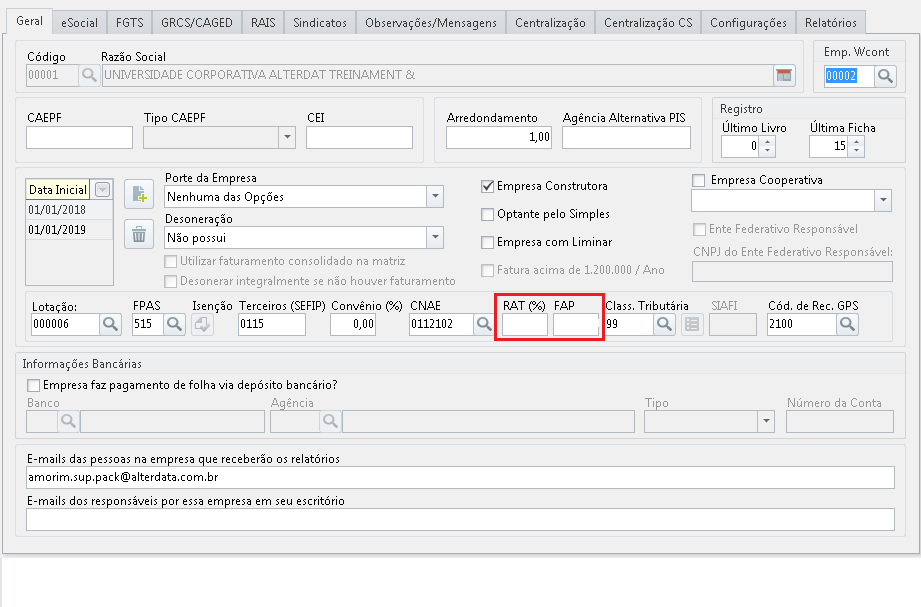Click Emp. Wcont code field
This screenshot has height=607, width=921.
click(x=849, y=76)
